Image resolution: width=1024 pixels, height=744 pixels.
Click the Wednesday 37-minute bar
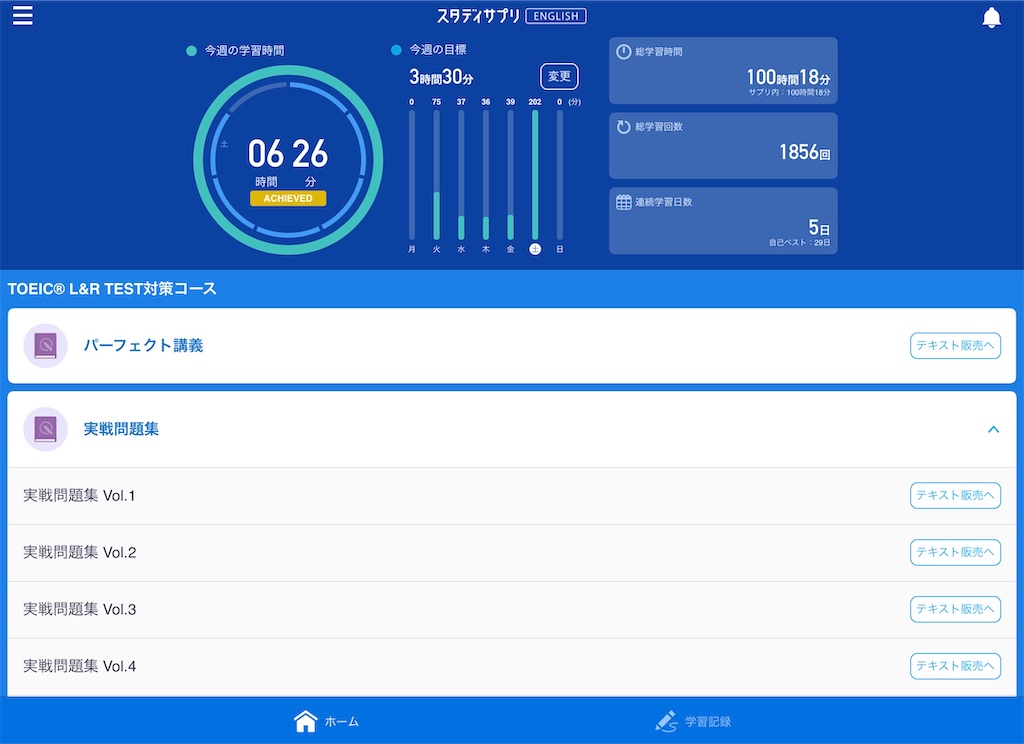point(461,174)
